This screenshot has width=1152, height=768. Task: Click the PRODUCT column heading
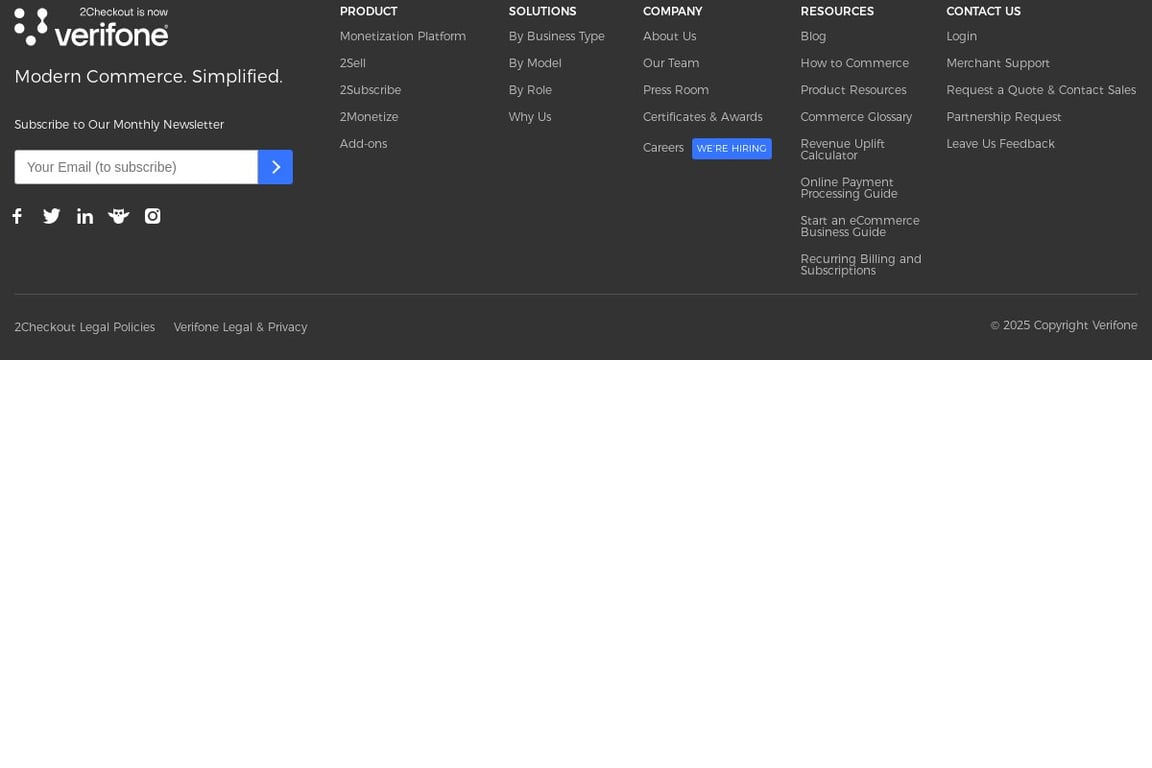(368, 11)
